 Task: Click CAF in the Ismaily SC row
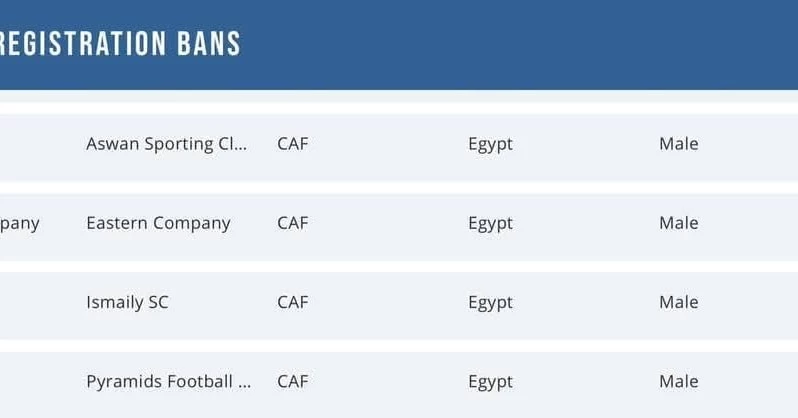293,302
